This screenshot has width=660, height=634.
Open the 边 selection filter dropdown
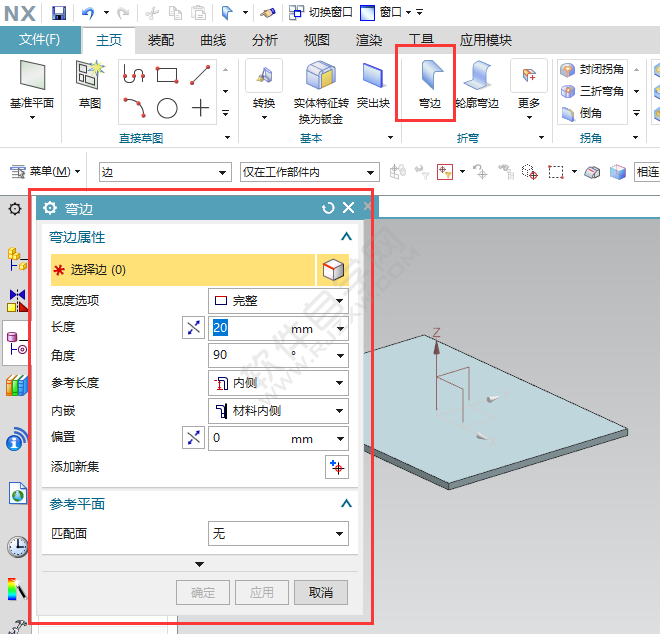165,172
